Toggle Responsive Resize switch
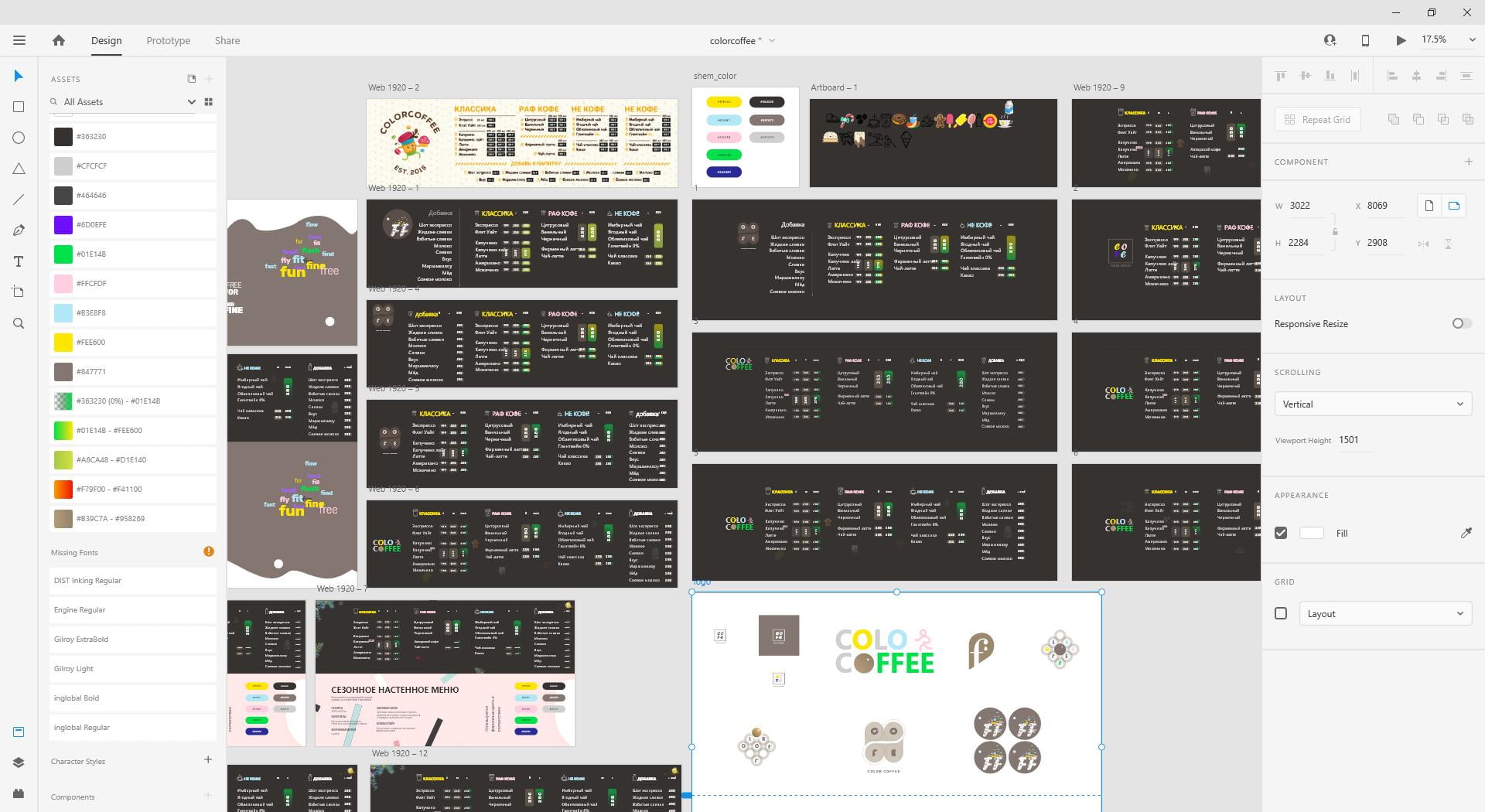 [1460, 323]
